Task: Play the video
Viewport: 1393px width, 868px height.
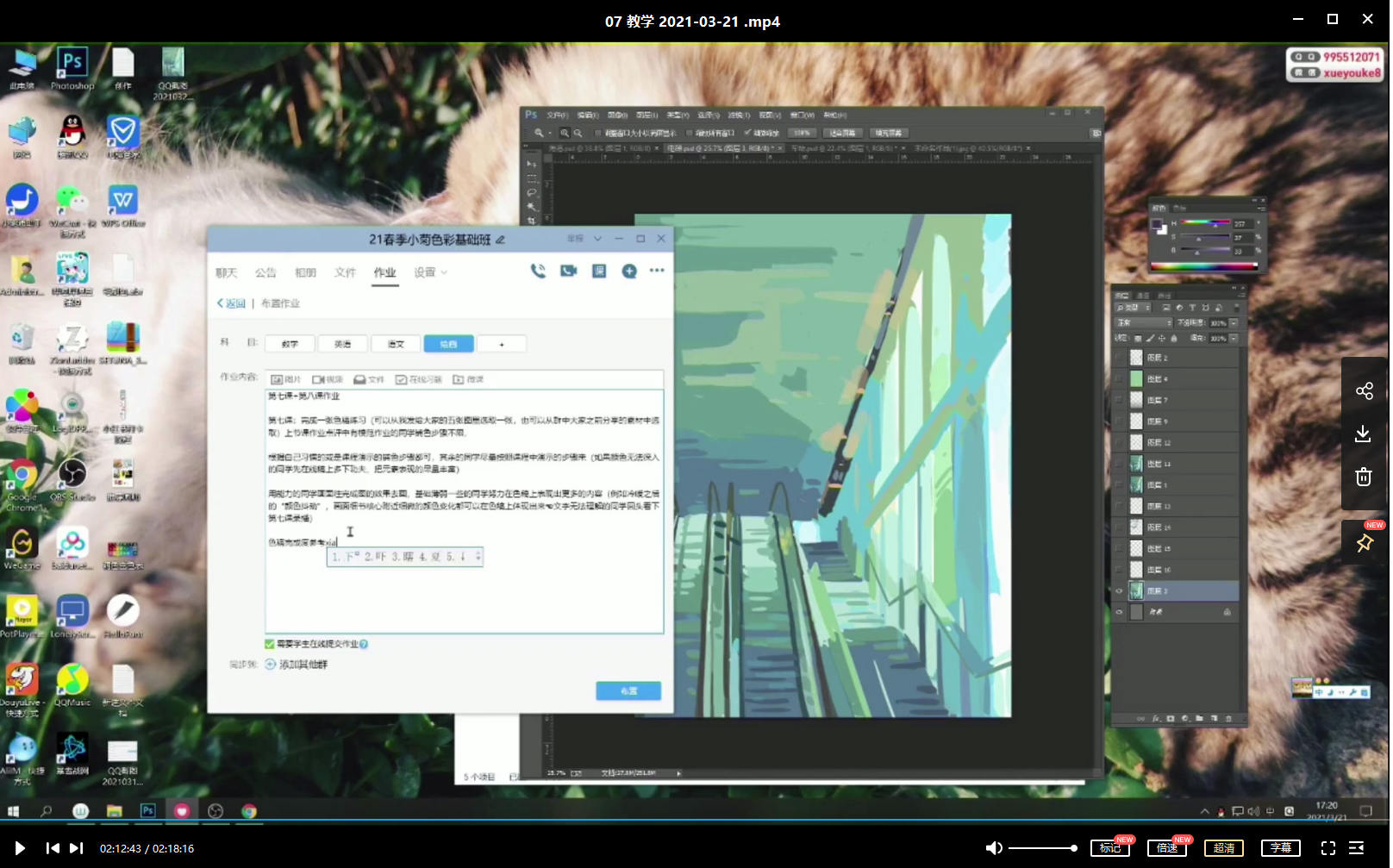Action: [x=20, y=848]
